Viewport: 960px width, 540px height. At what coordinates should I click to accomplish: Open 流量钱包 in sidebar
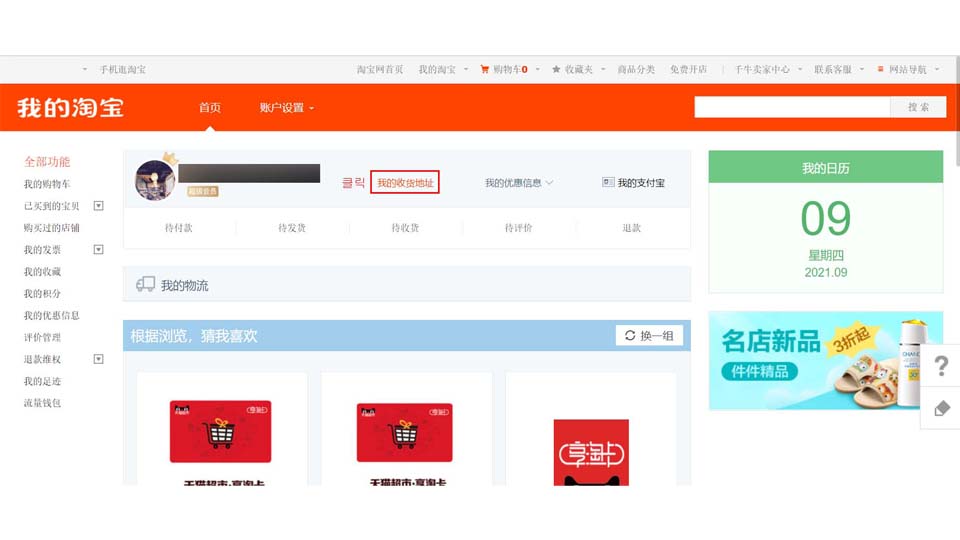pos(42,403)
